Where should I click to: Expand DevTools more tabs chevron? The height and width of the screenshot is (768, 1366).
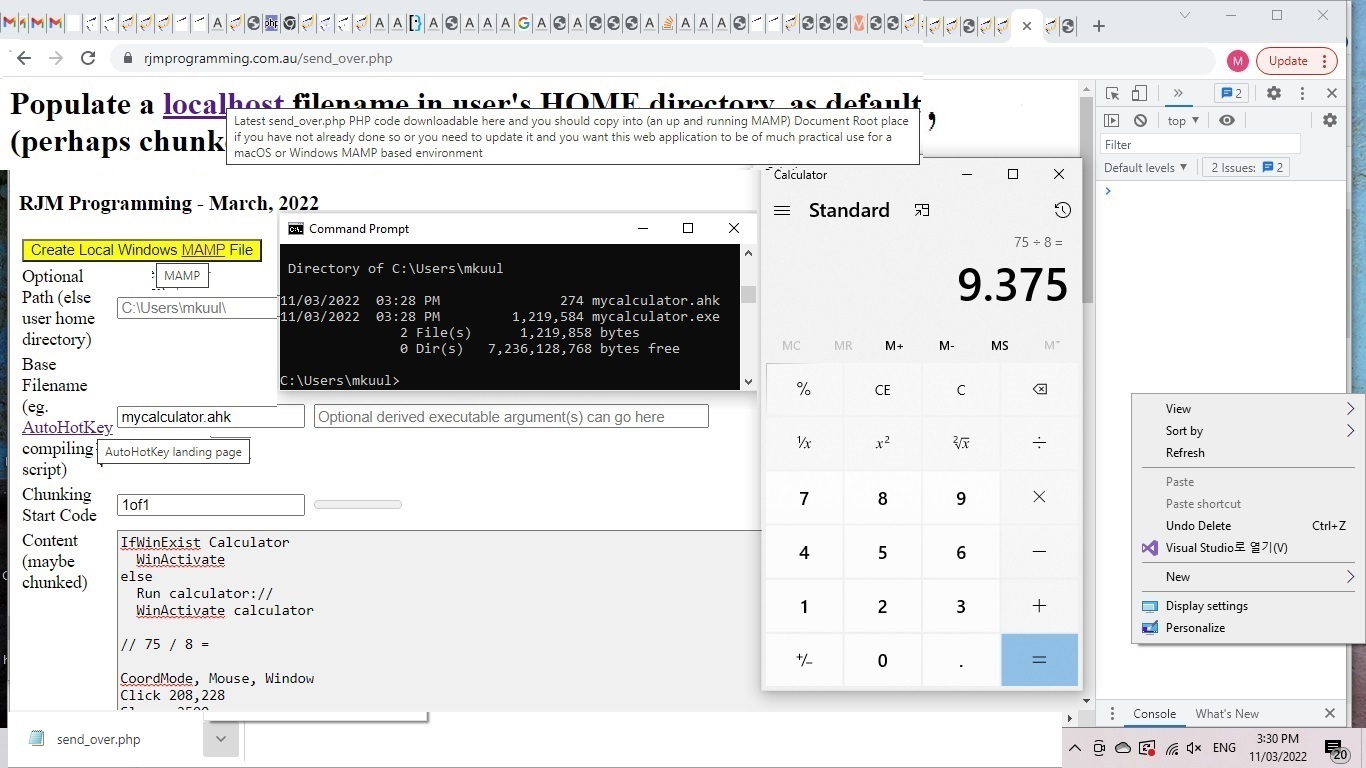coord(1178,93)
